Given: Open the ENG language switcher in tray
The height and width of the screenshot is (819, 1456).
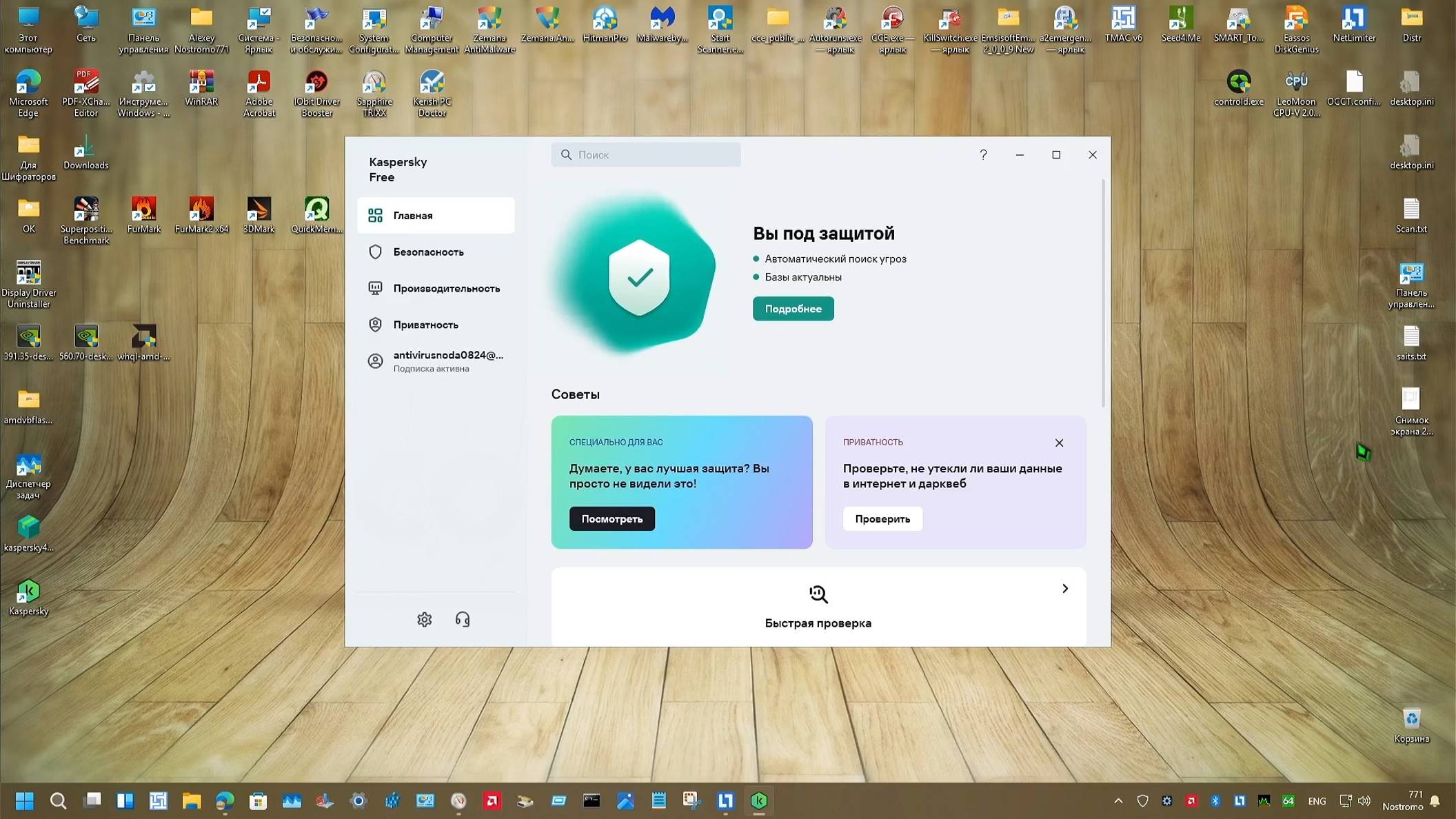Looking at the screenshot, I should point(1316,800).
